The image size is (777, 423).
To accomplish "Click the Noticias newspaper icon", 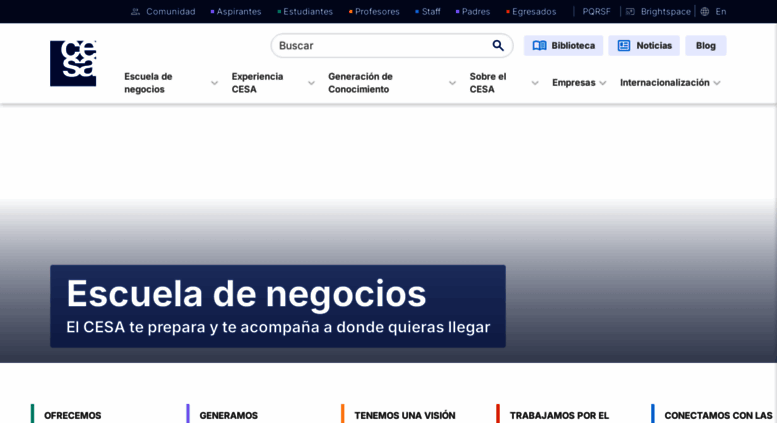I will 624,46.
